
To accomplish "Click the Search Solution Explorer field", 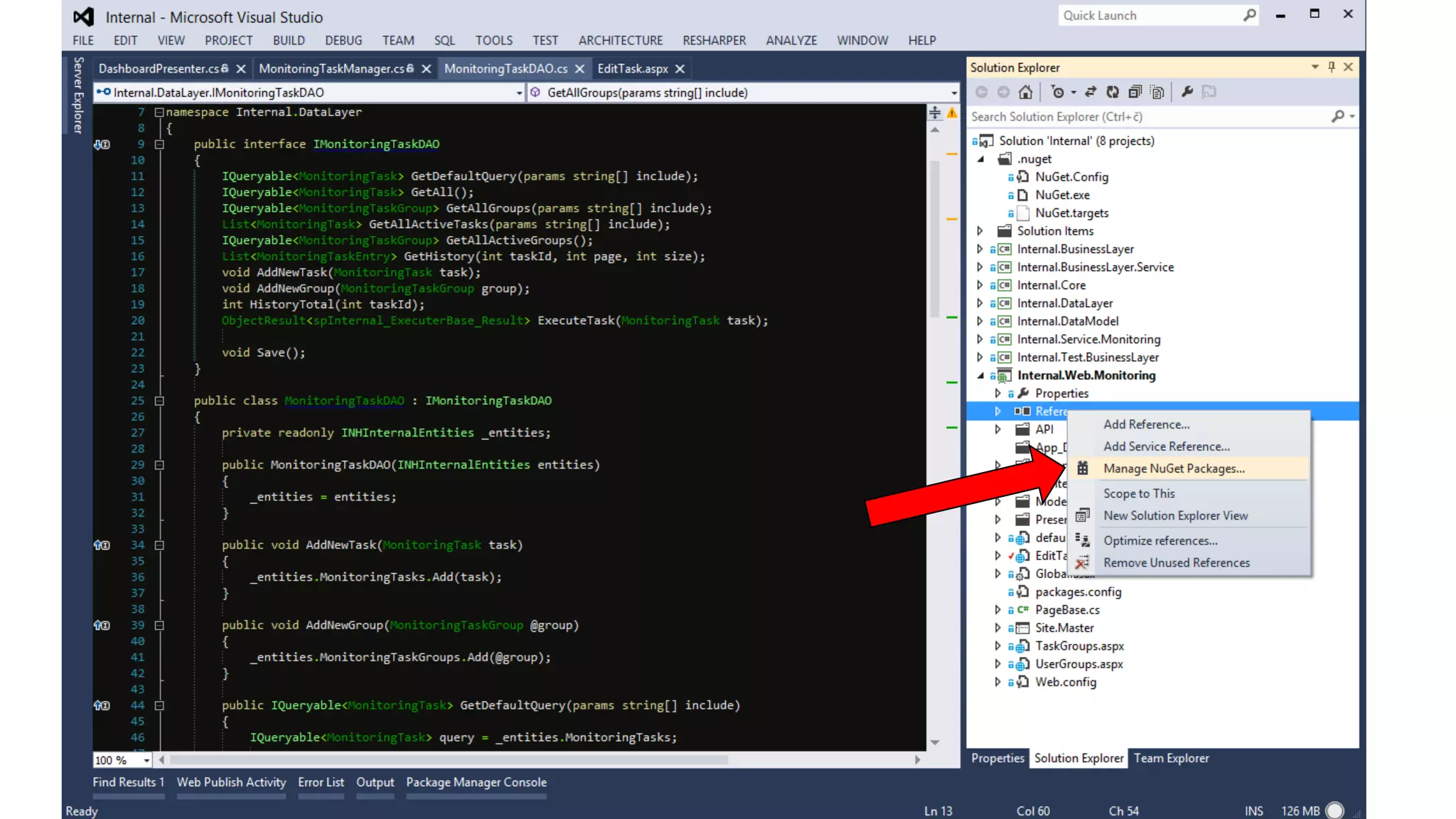I will point(1149,117).
